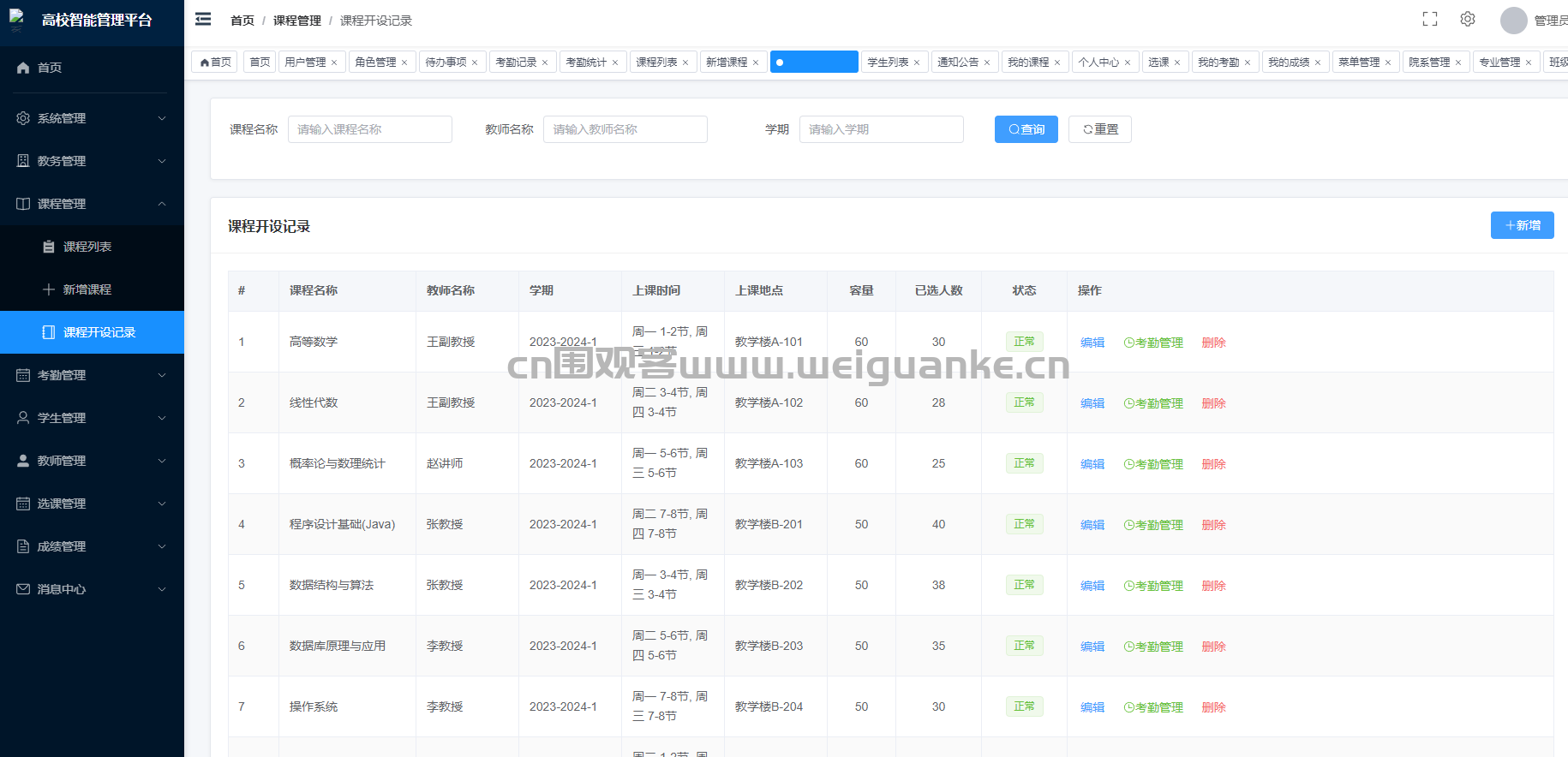The height and width of the screenshot is (757, 1568).
Task: Expand the 学生管理 sidebar menu
Action: coord(92,418)
